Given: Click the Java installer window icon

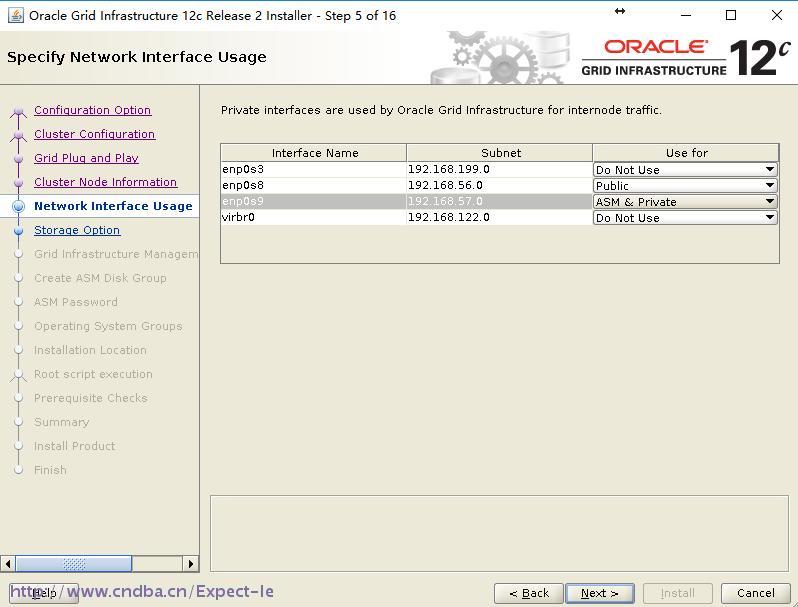Looking at the screenshot, I should 16,16.
